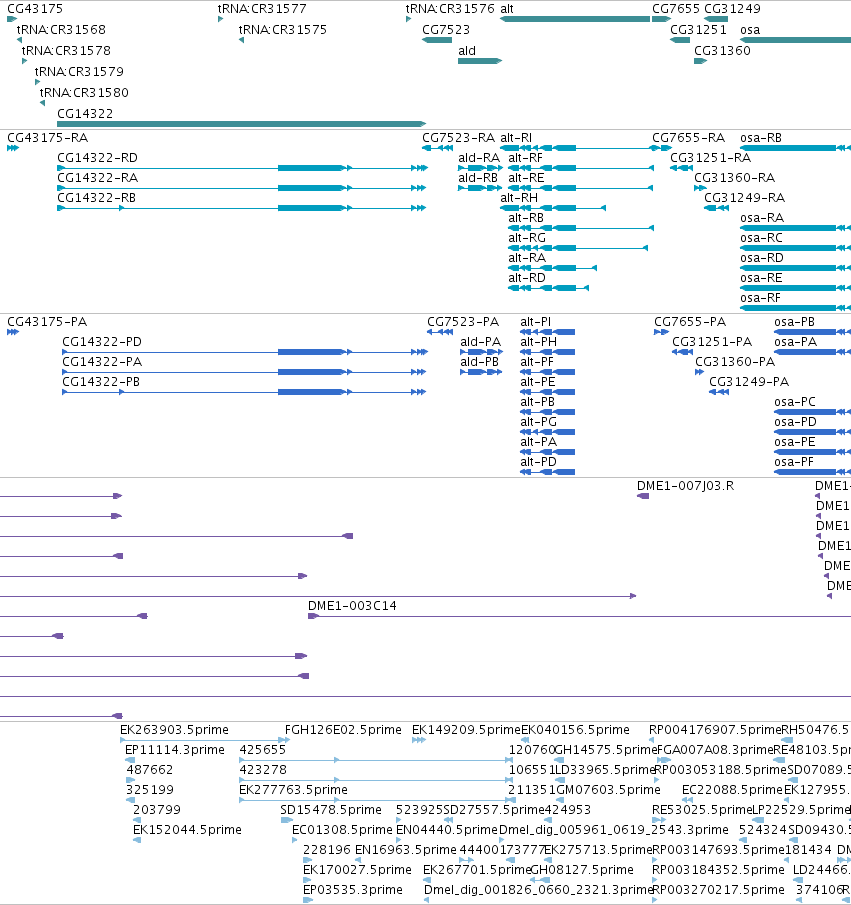This screenshot has width=851, height=905.
Task: Select the osa-PF protein label
Action: (794, 462)
